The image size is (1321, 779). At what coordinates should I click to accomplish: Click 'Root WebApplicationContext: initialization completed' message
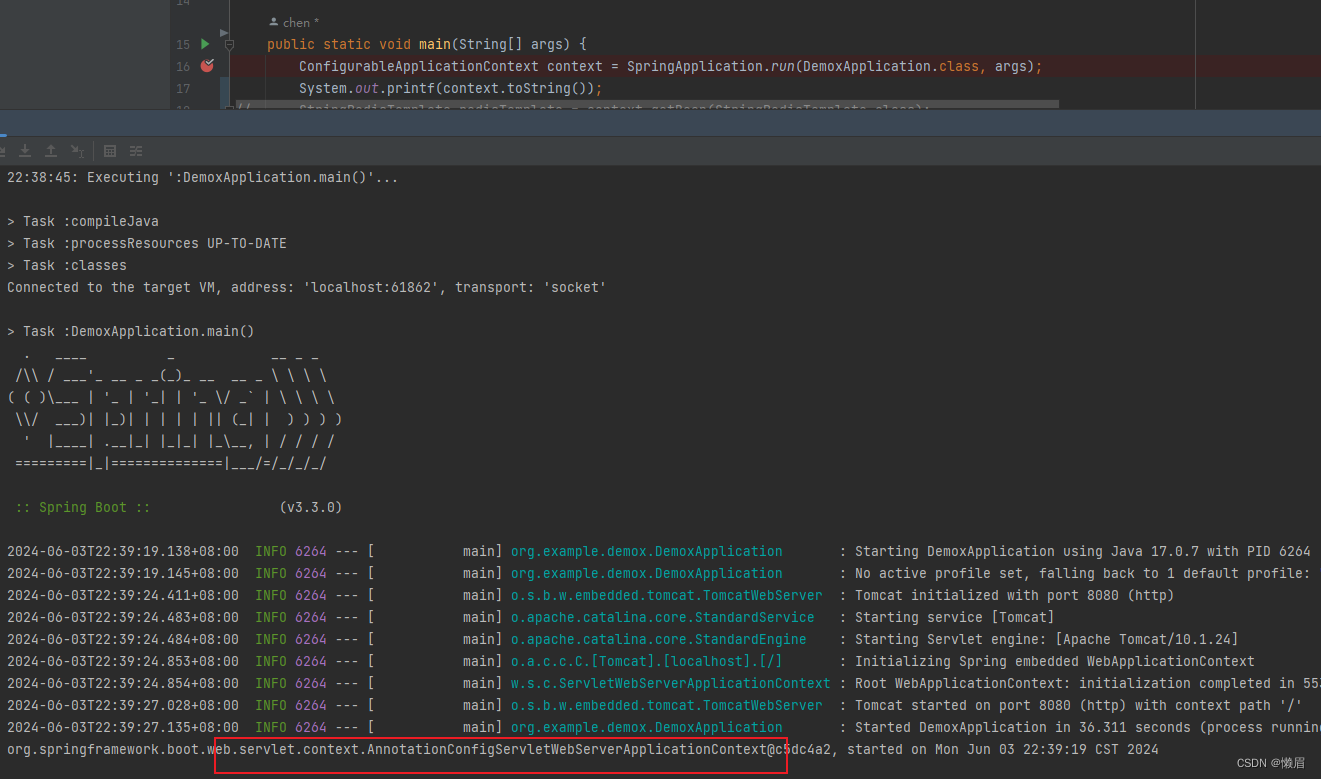point(1087,683)
